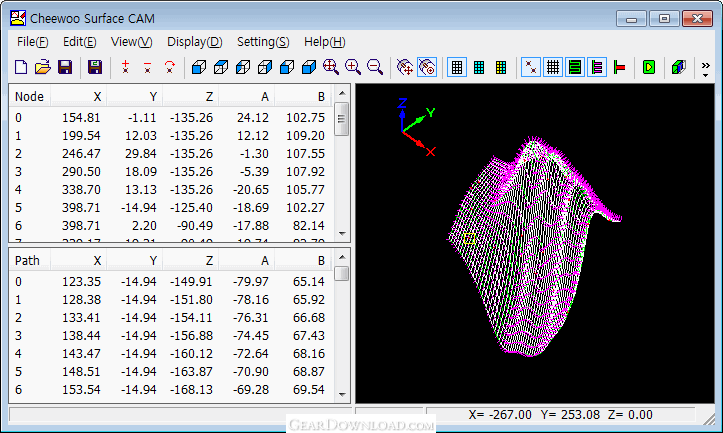Select Path row with X value 123.35
The width and height of the screenshot is (723, 433).
point(172,281)
